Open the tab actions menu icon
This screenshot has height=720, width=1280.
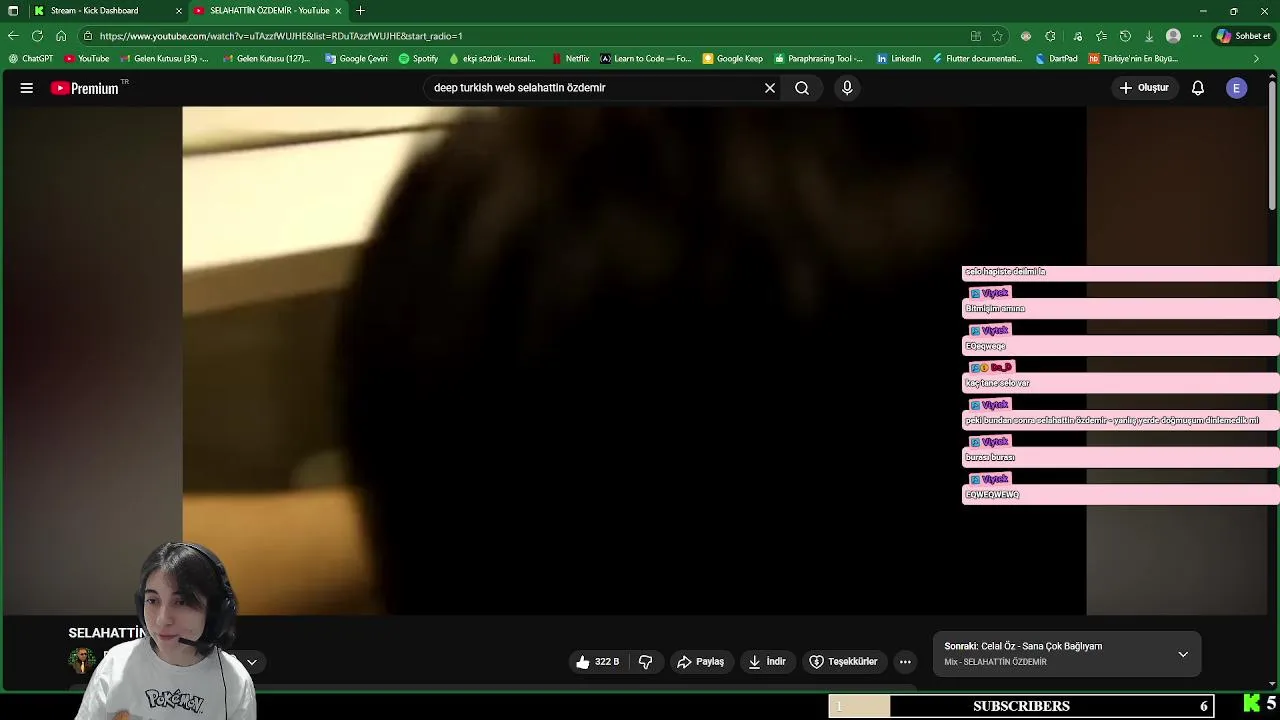13,11
